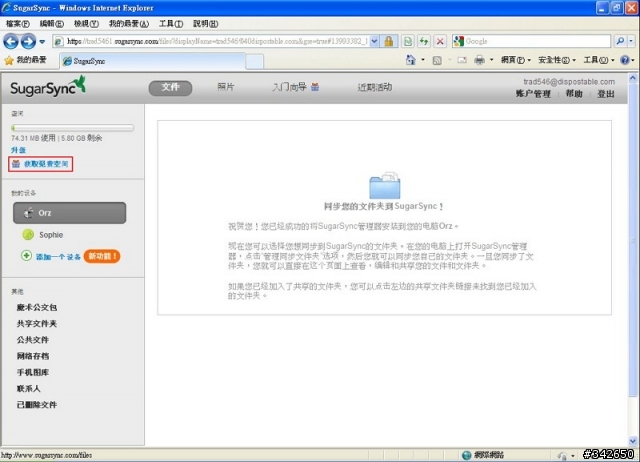Open 公共文件 in sidebar

coord(33,340)
